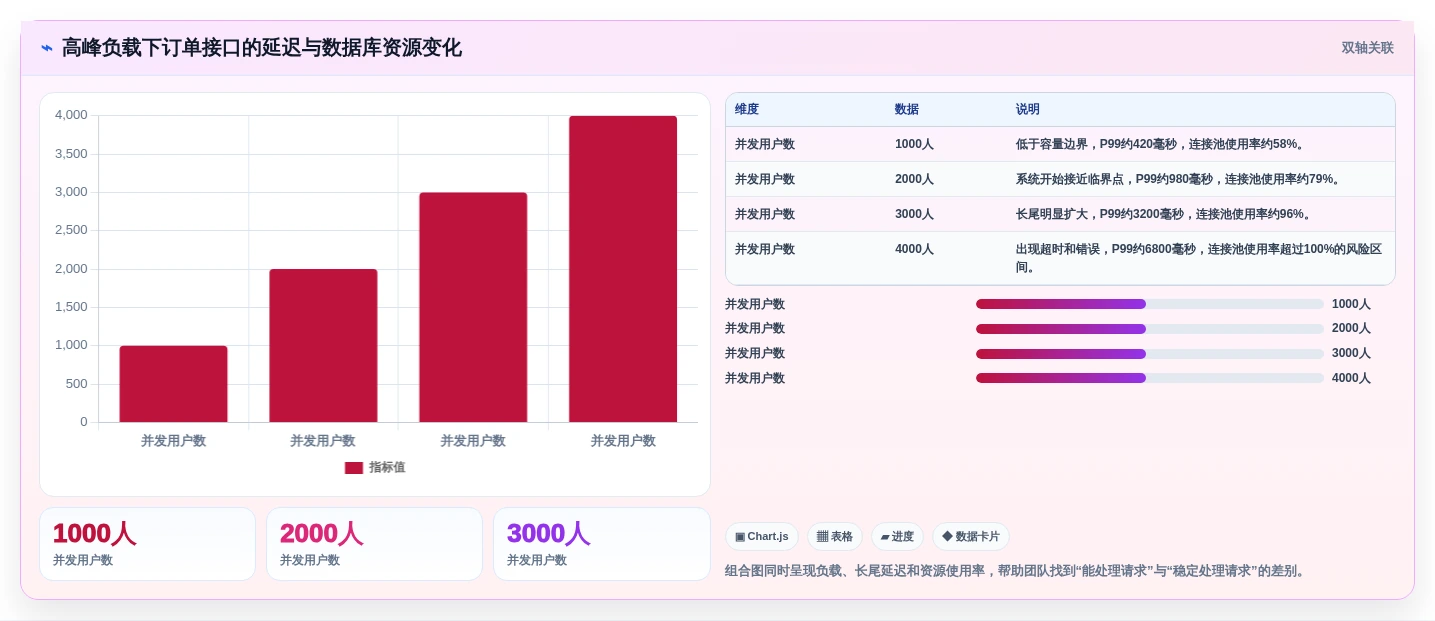Screen dimensions: 1435x621
Task: Click the footer text starting with 组合图同时呈现
Action: click(1017, 571)
